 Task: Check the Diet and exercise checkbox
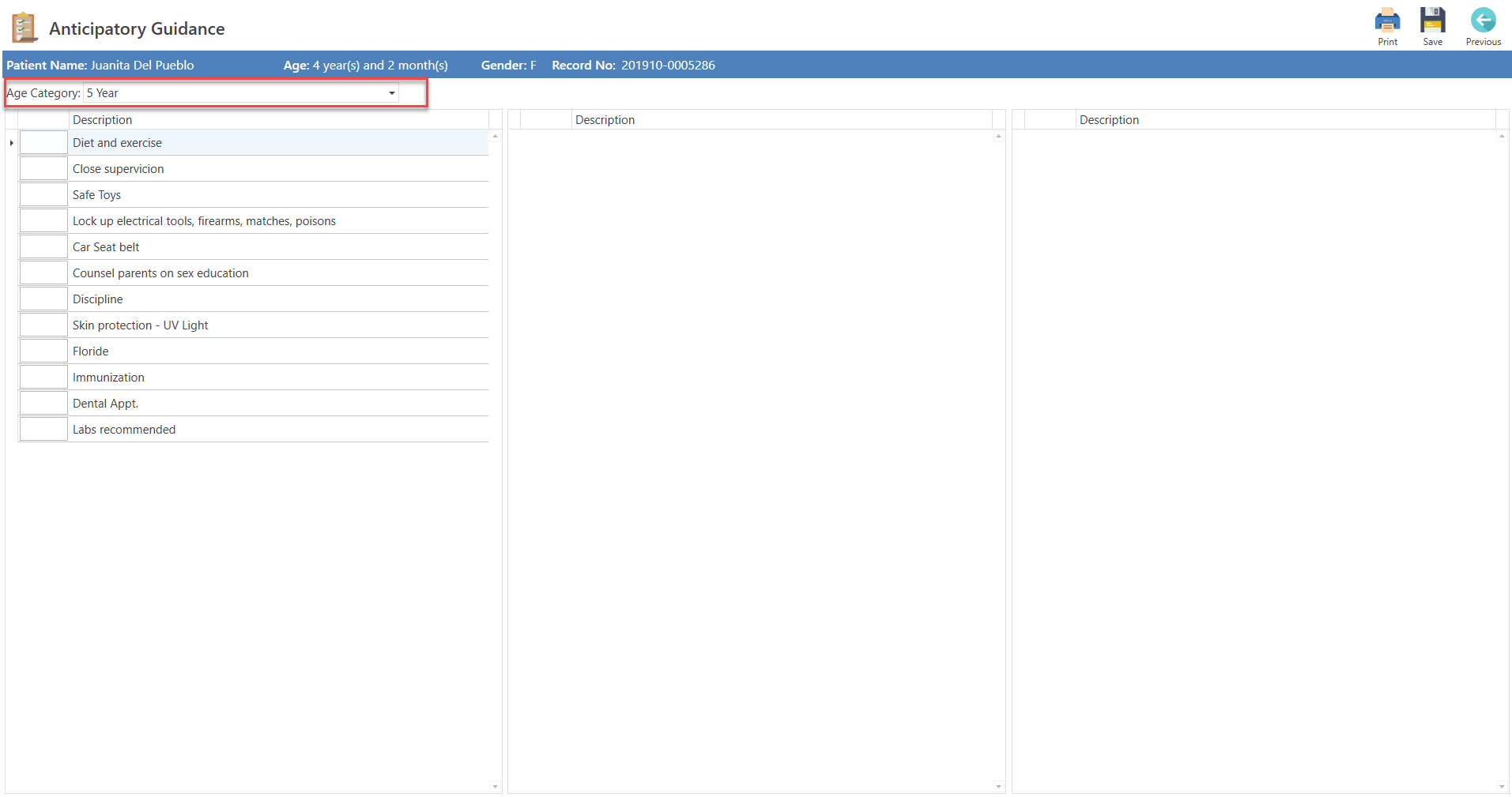(43, 143)
